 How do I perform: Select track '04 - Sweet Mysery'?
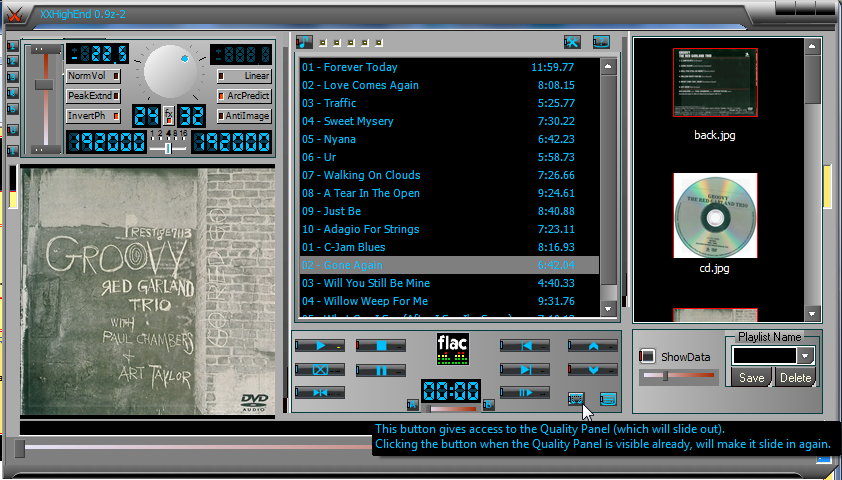click(449, 121)
